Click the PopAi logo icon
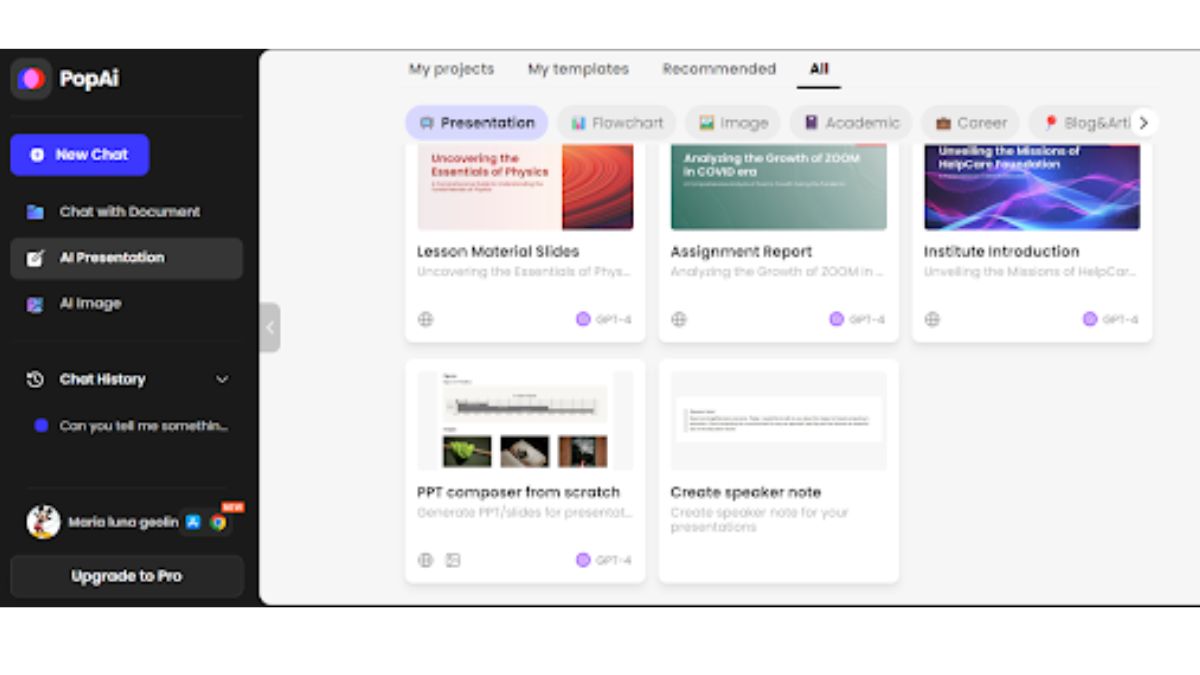Screen dimensions: 1200x675 31,79
